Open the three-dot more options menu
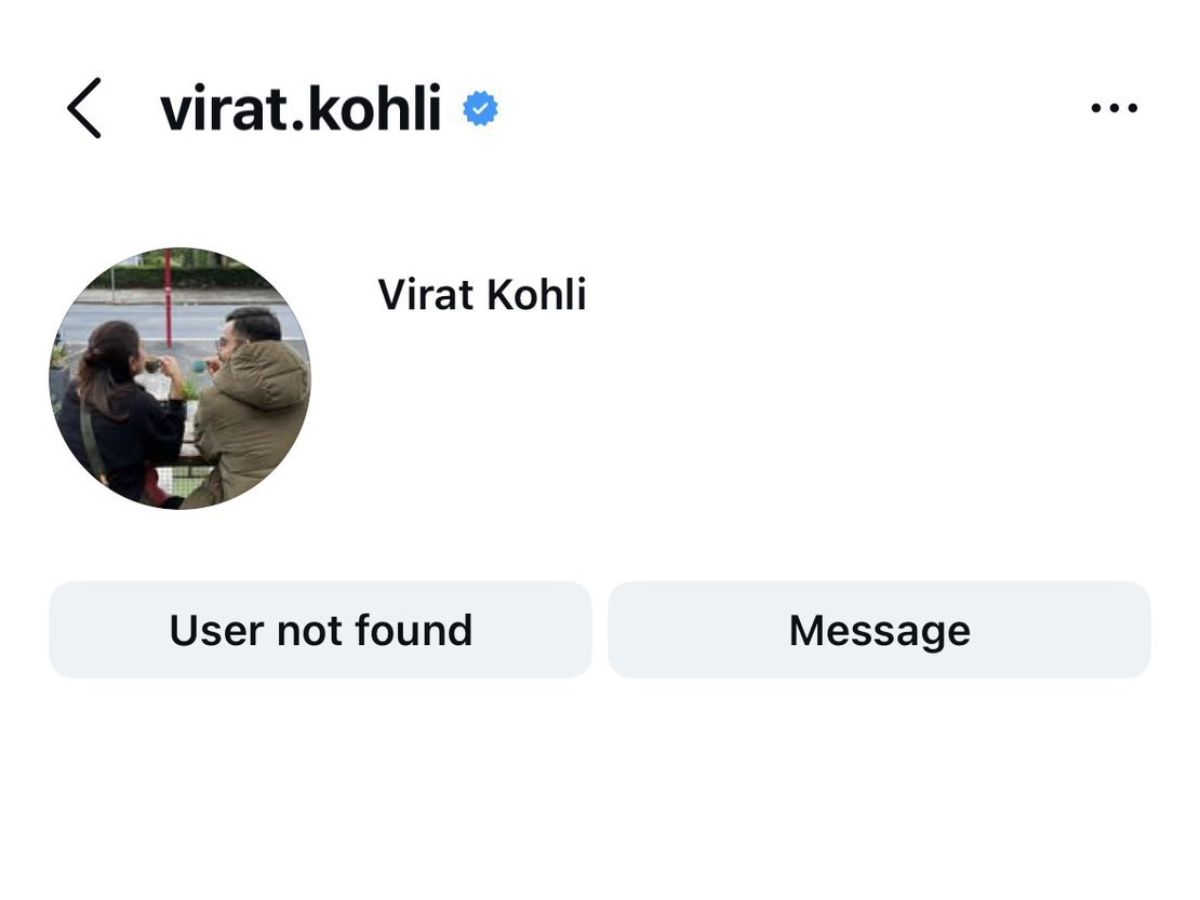This screenshot has height=900, width=1200. tap(1114, 108)
